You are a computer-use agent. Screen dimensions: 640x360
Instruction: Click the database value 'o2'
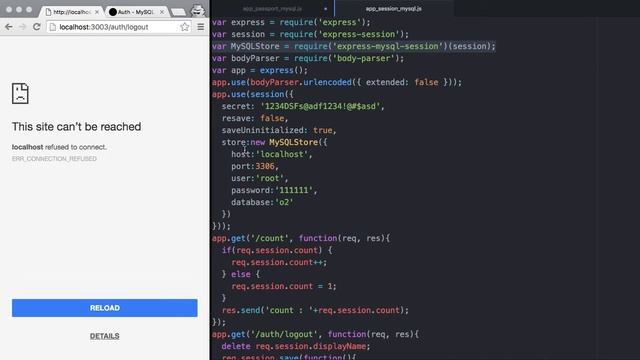(284, 202)
